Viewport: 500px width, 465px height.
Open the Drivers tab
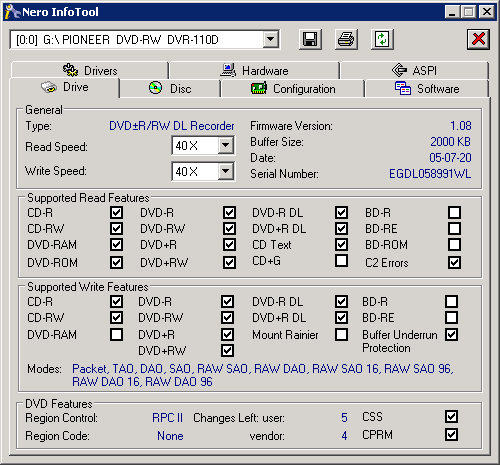pyautogui.click(x=90, y=70)
